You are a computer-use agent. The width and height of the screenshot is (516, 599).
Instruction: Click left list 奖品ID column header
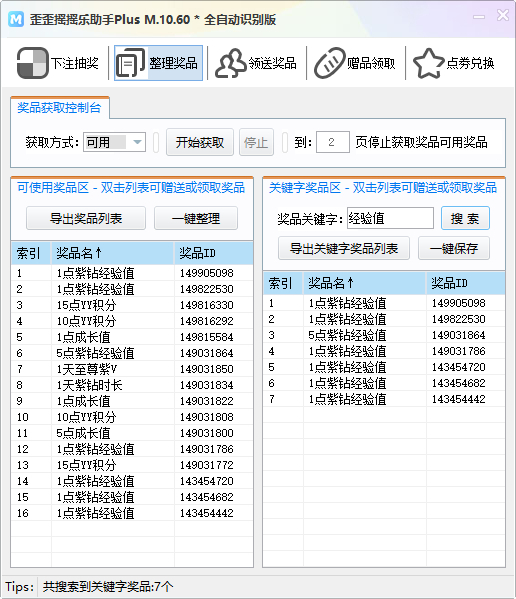pos(214,253)
